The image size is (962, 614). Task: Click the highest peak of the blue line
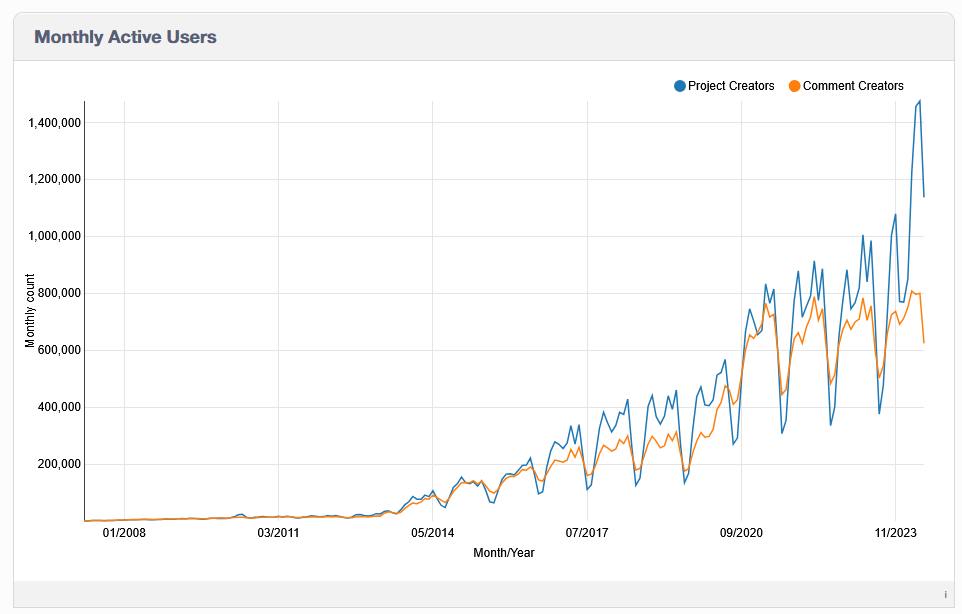(x=920, y=100)
